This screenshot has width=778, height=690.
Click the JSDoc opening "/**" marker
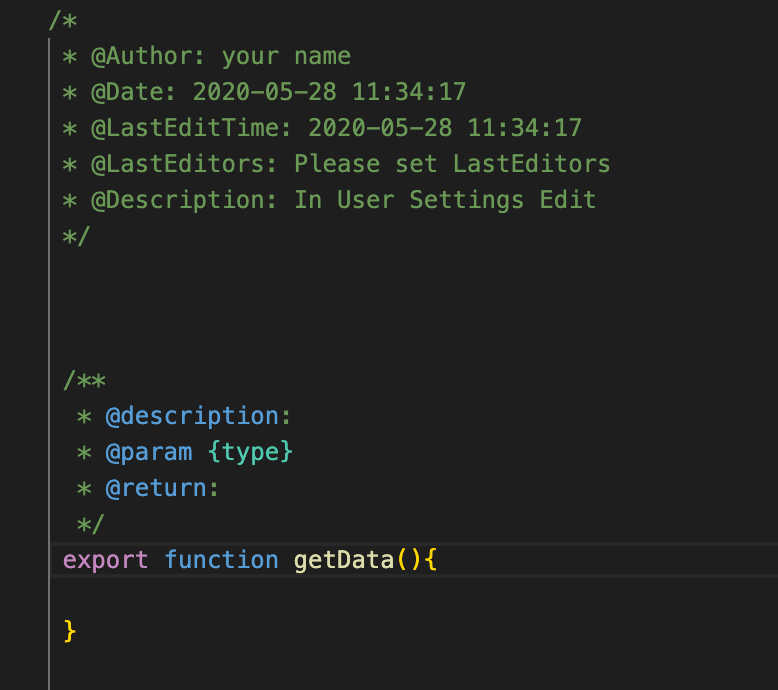coord(84,380)
